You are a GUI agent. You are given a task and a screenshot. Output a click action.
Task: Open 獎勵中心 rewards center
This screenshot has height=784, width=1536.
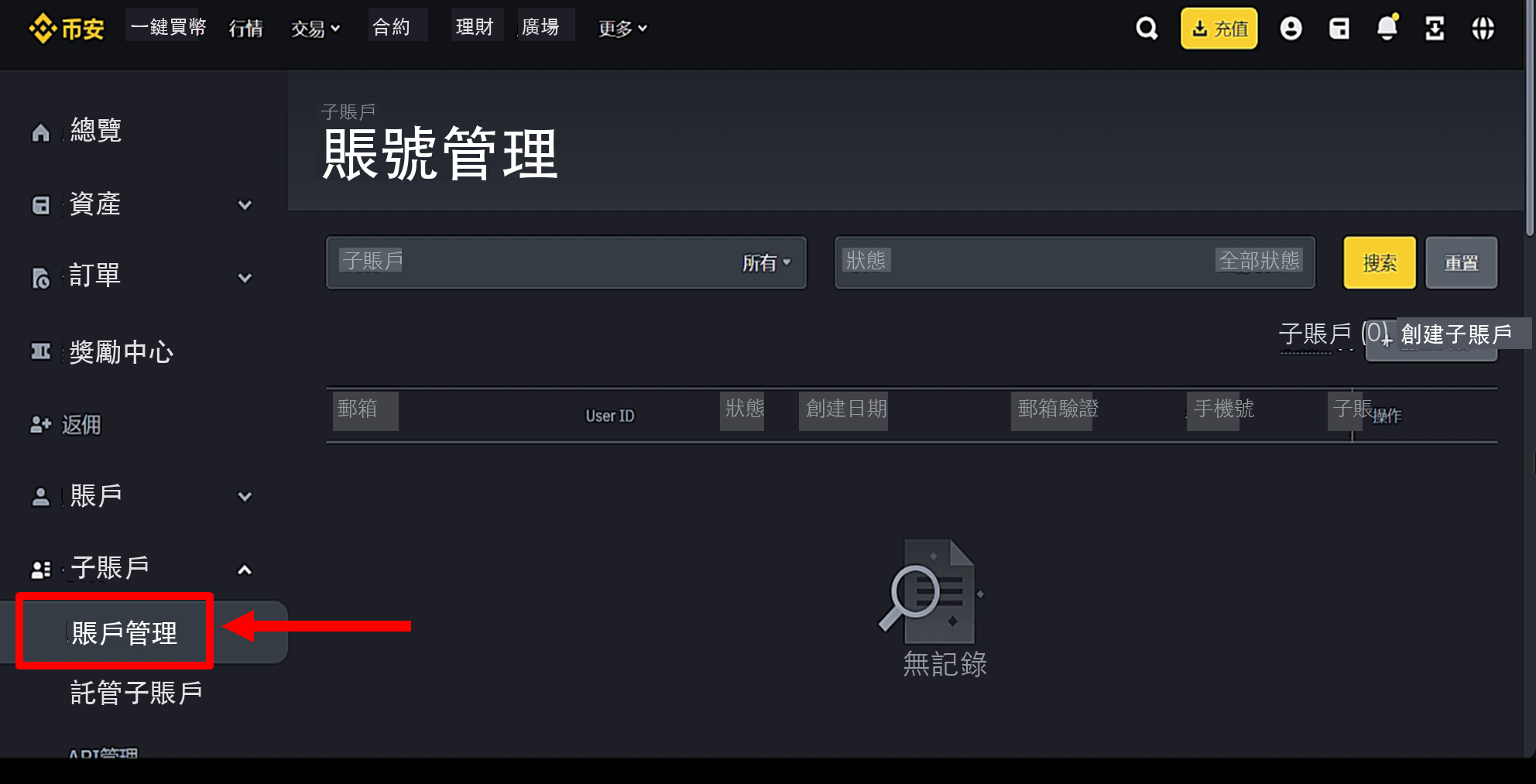(x=122, y=352)
